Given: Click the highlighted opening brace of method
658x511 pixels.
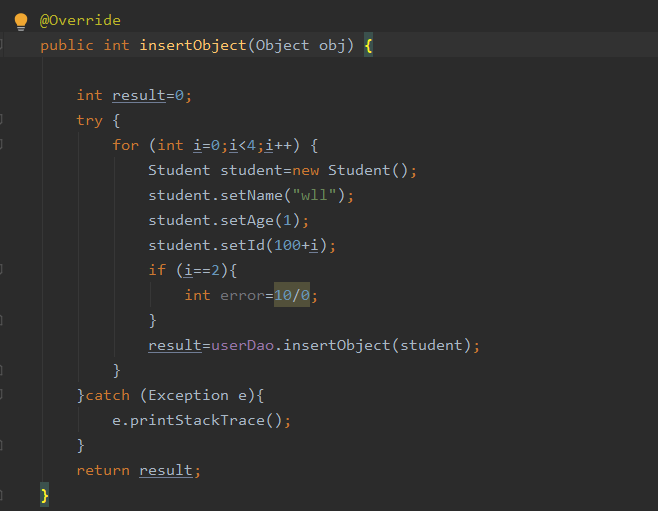Looking at the screenshot, I should coord(368,45).
